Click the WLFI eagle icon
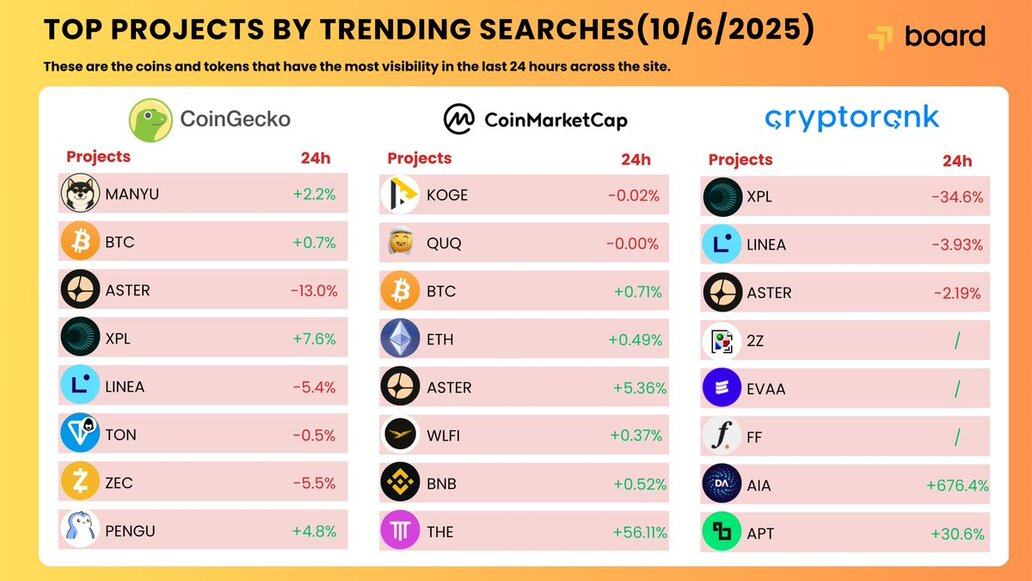This screenshot has height=581, width=1032. pyautogui.click(x=400, y=435)
